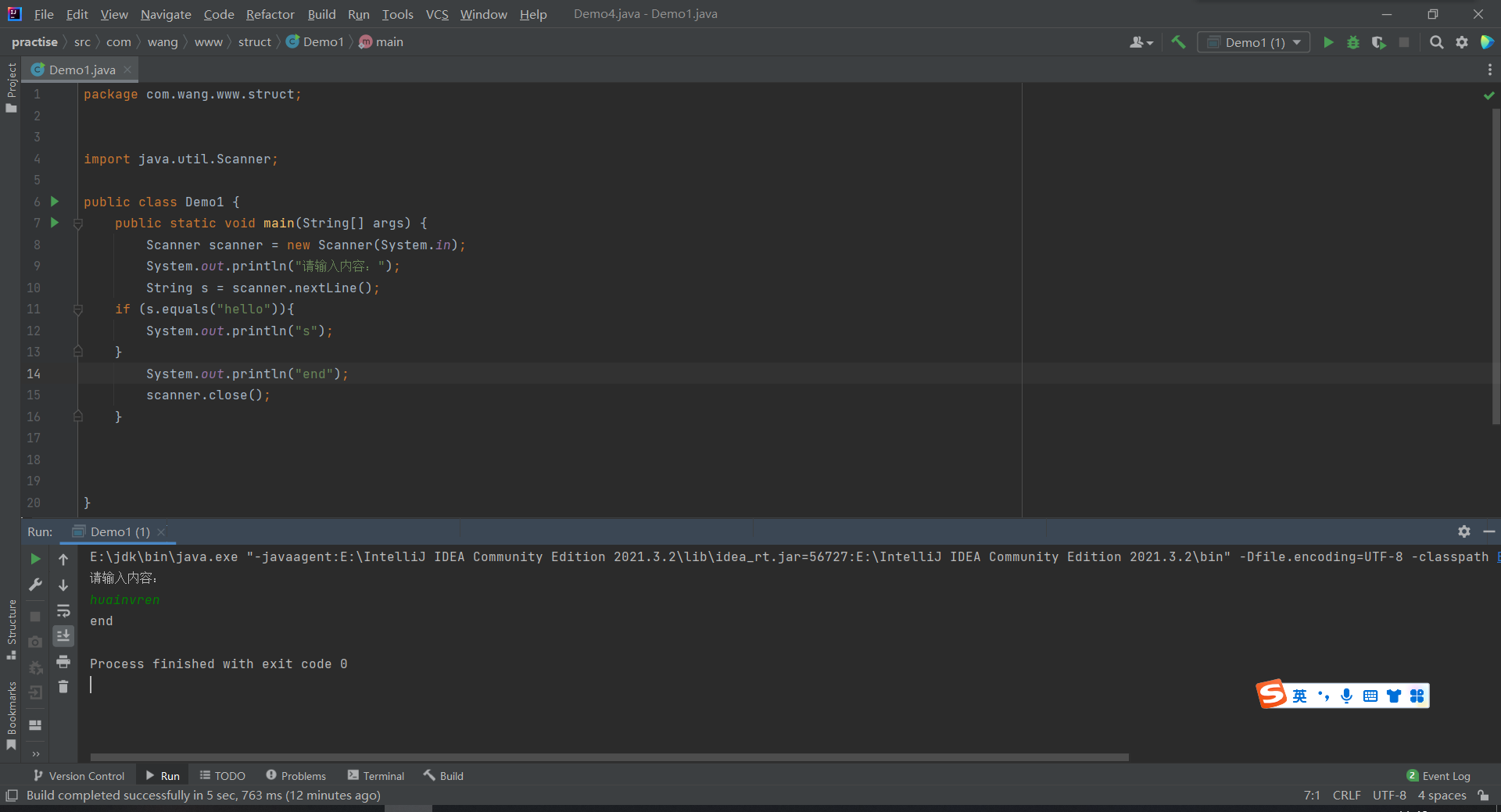The height and width of the screenshot is (812, 1501).
Task: Open the Event Log
Action: pos(1438,776)
